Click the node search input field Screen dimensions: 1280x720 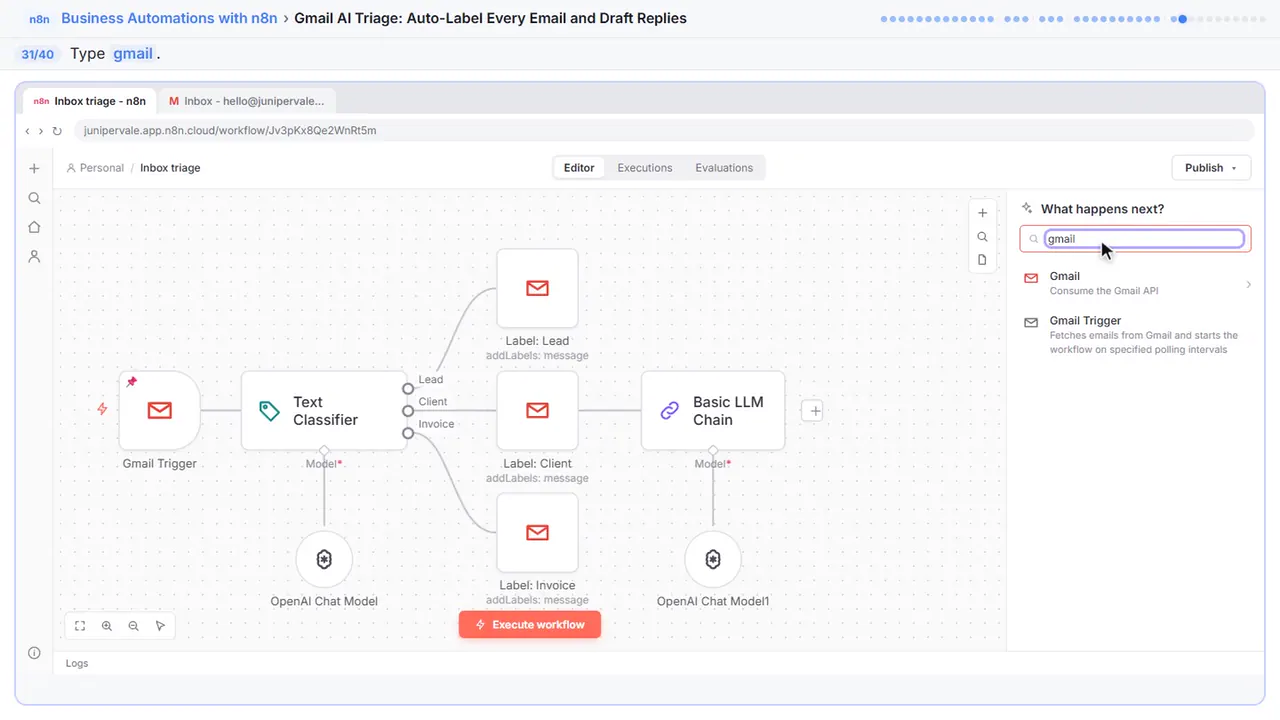(1144, 239)
